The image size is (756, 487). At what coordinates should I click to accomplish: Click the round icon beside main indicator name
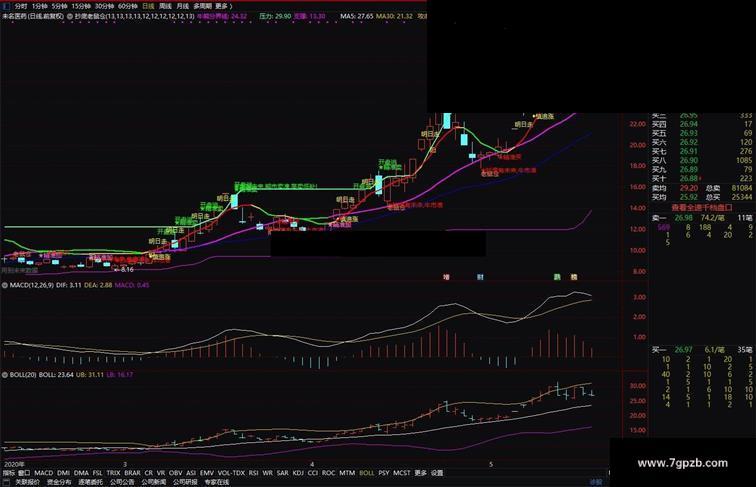[70, 16]
